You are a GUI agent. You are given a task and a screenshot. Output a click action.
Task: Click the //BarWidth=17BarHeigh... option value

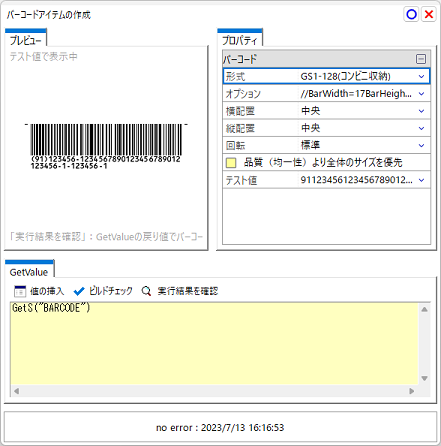356,94
